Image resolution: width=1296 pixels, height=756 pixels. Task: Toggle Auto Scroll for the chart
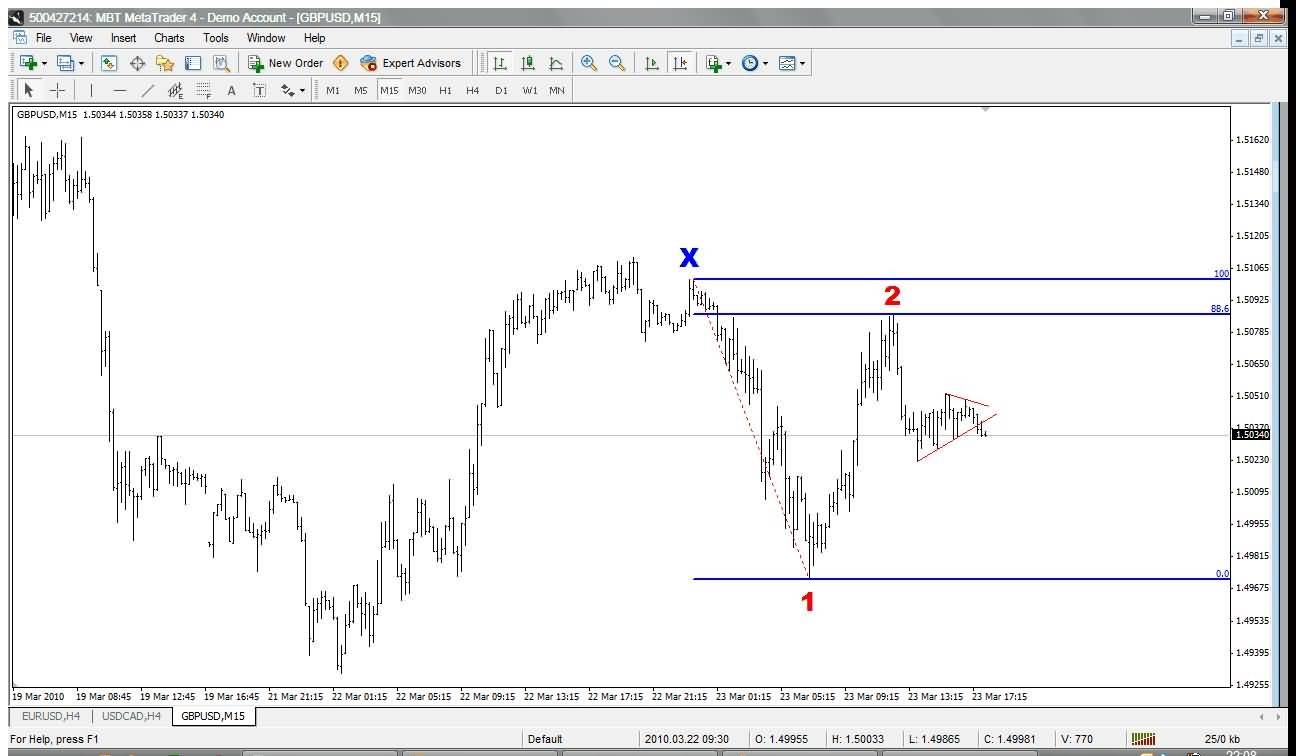pos(650,63)
